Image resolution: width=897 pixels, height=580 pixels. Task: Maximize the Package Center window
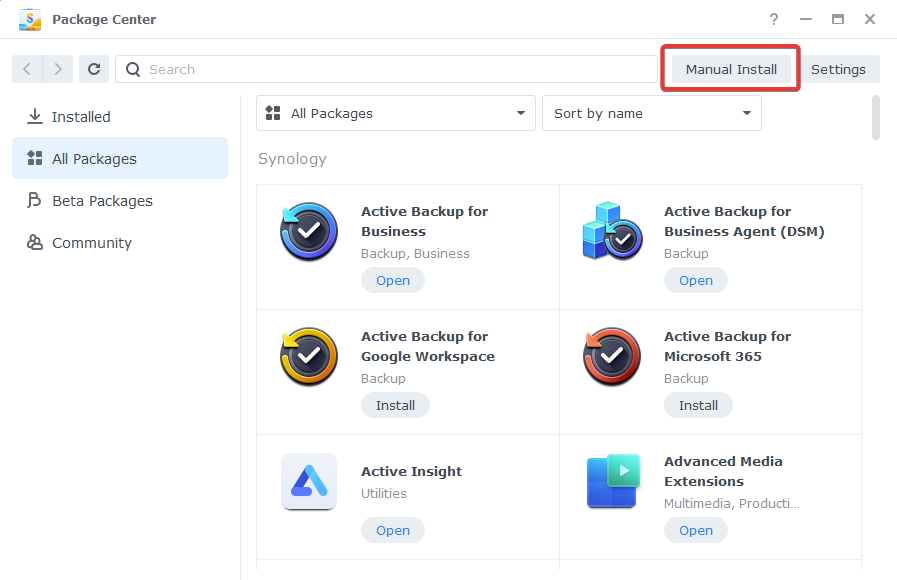[838, 19]
